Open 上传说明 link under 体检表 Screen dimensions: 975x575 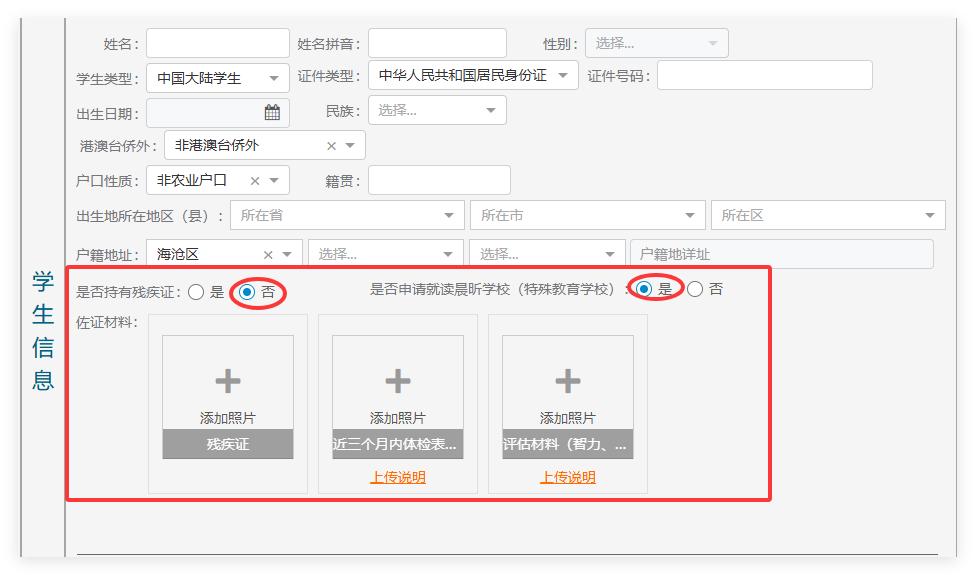tap(398, 477)
